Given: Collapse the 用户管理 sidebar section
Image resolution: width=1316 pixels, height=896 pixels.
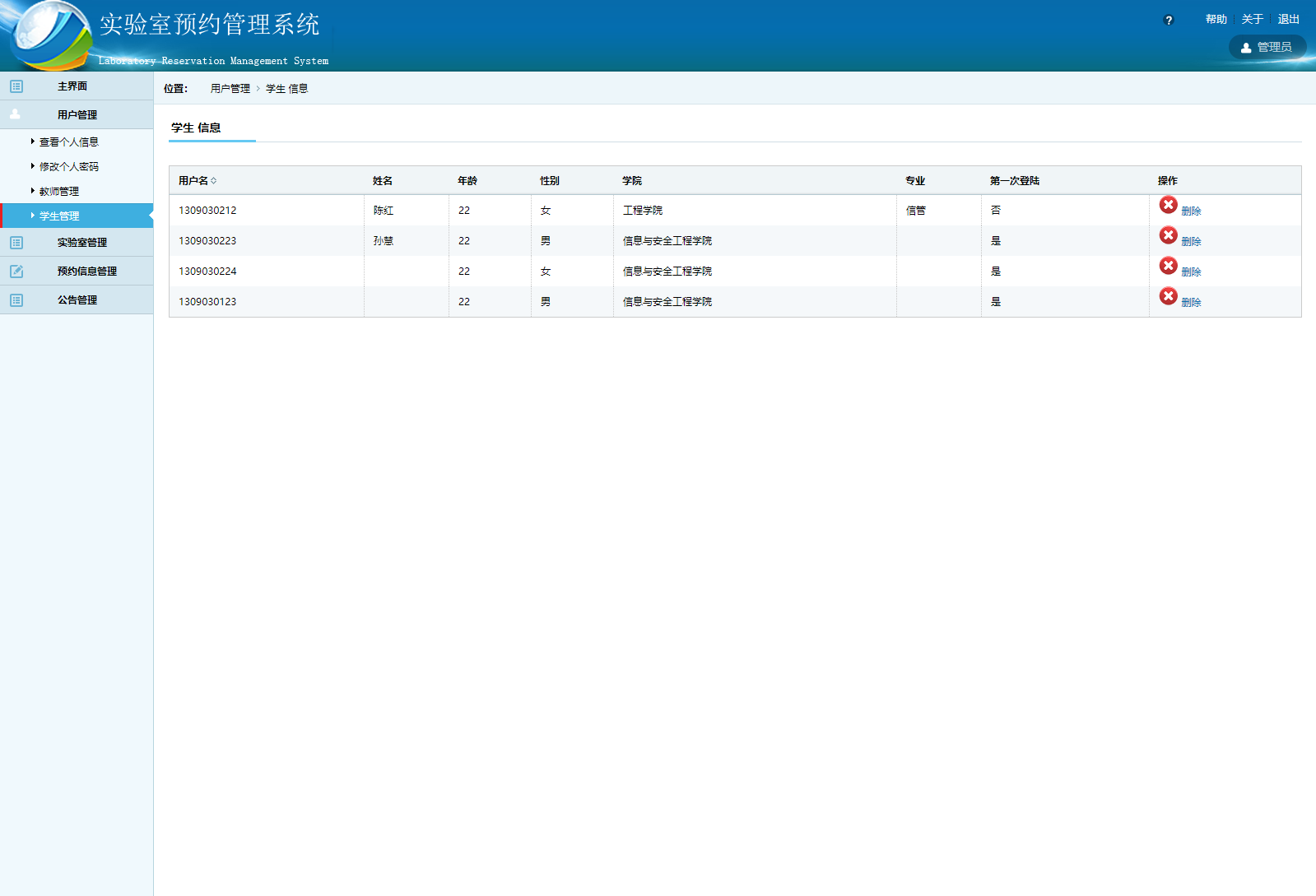Looking at the screenshot, I should 77,115.
